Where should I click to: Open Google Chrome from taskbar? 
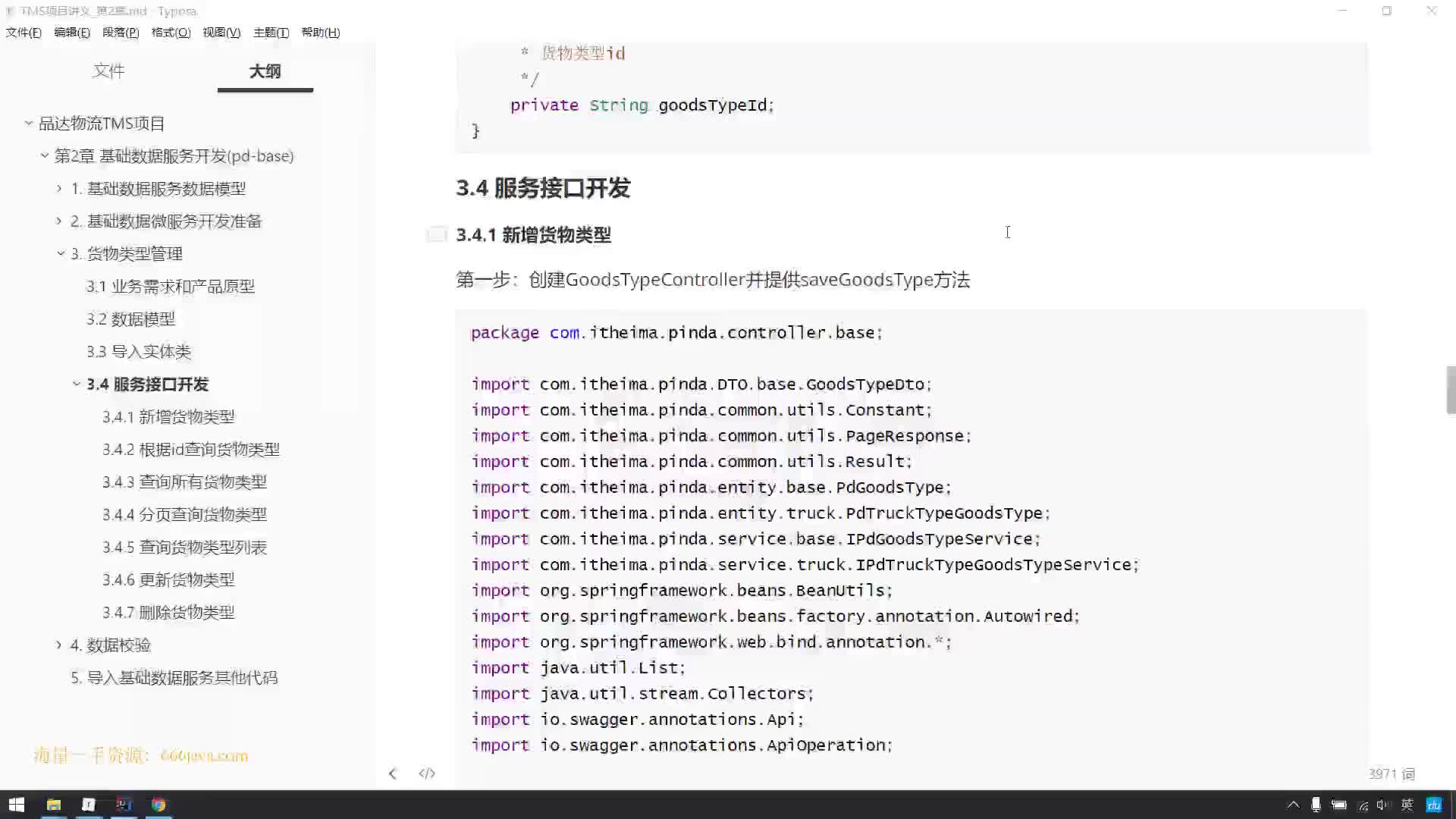tap(158, 805)
